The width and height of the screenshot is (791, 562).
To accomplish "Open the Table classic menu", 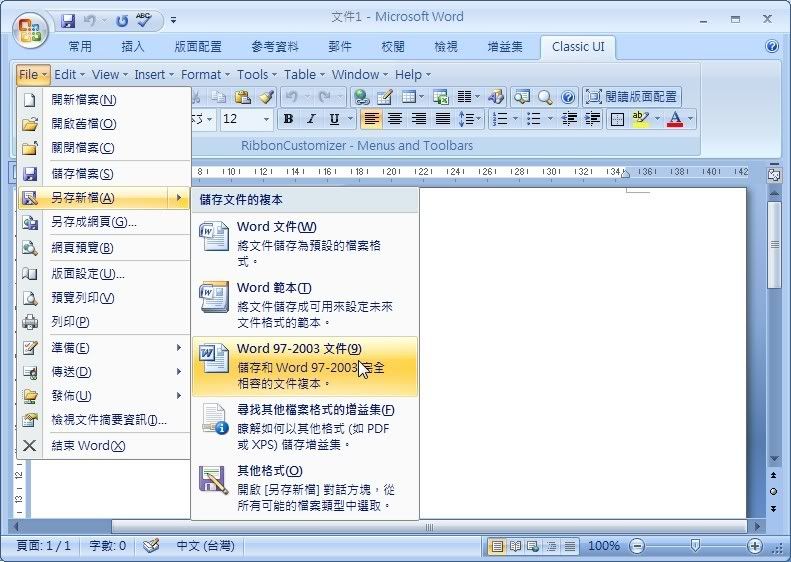I will click(304, 75).
